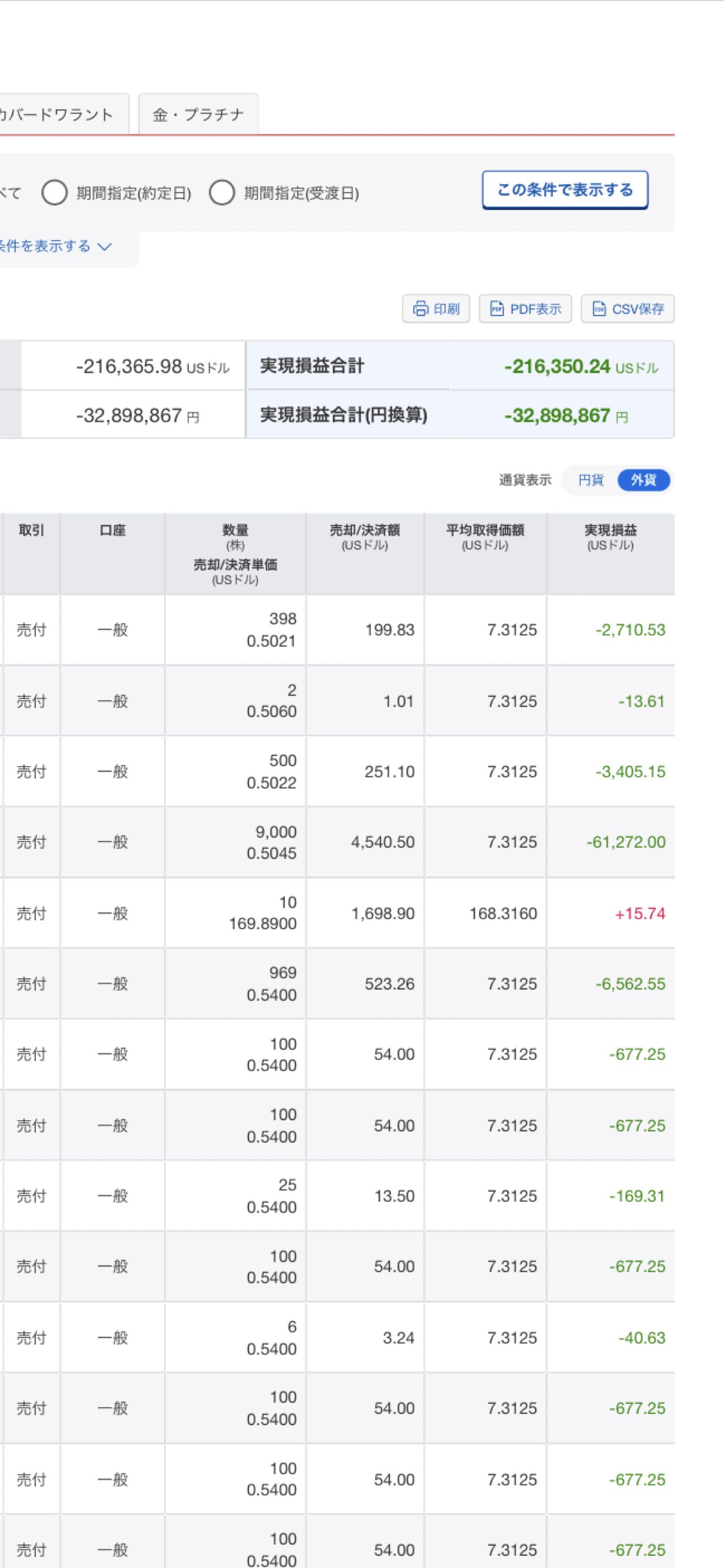Select the 外貨 currency toggle

point(643,480)
